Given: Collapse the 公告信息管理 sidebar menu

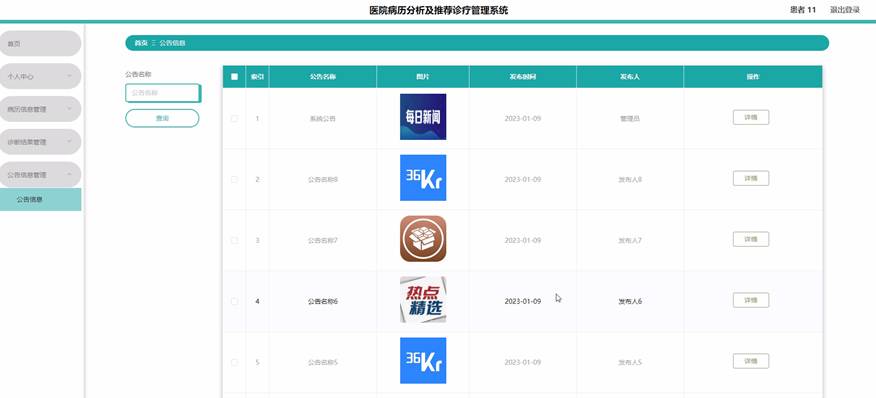Looking at the screenshot, I should click(40, 175).
